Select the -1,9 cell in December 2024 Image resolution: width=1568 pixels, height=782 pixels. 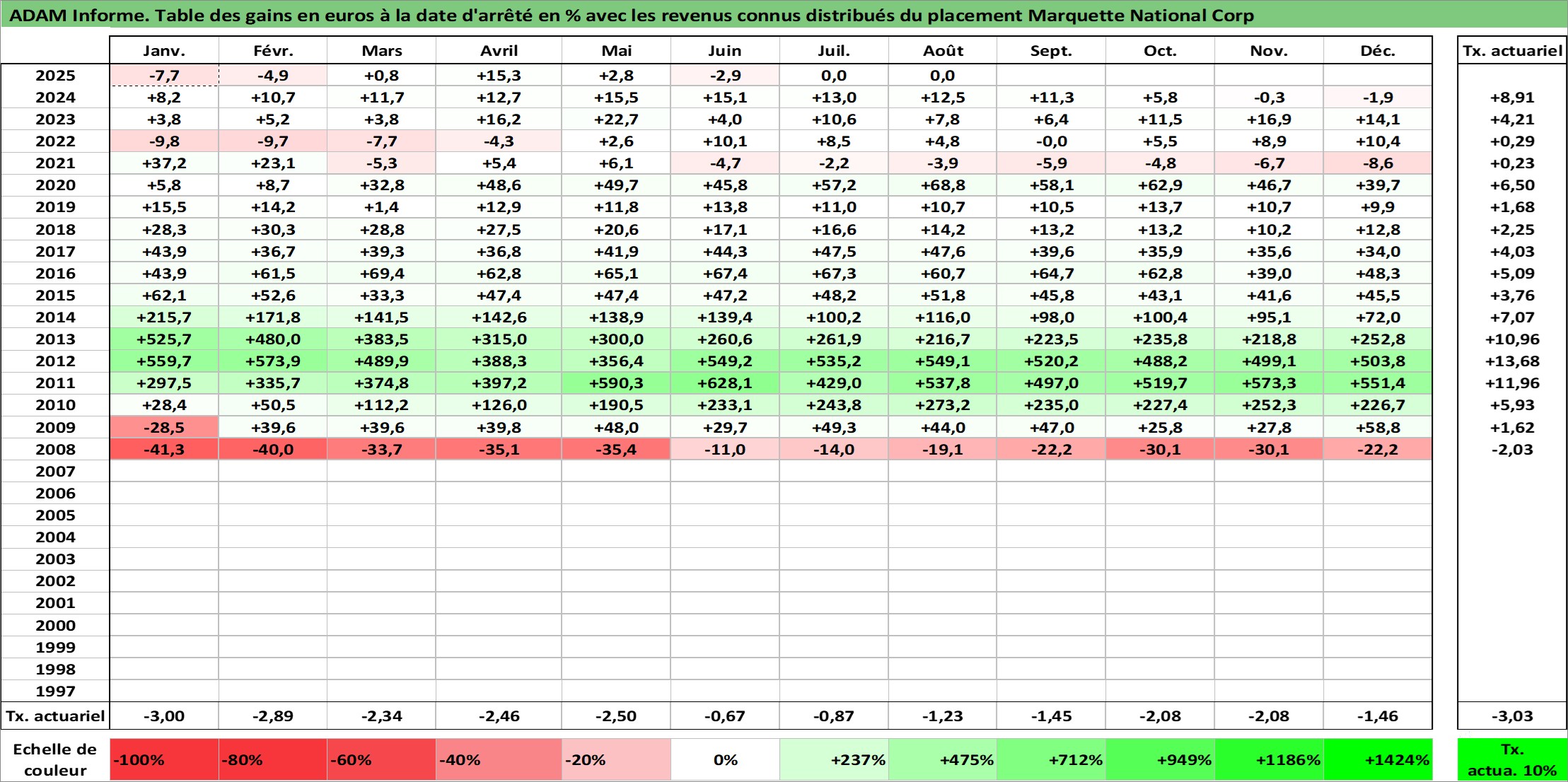click(x=1378, y=98)
